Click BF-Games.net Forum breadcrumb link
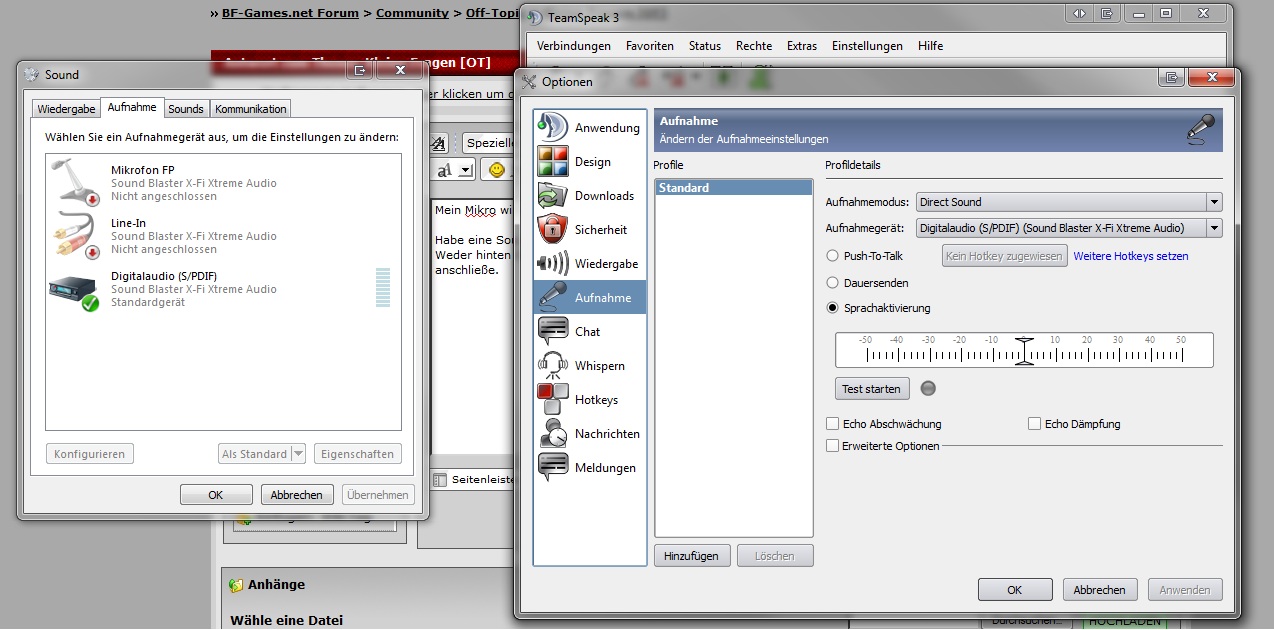 pyautogui.click(x=291, y=13)
